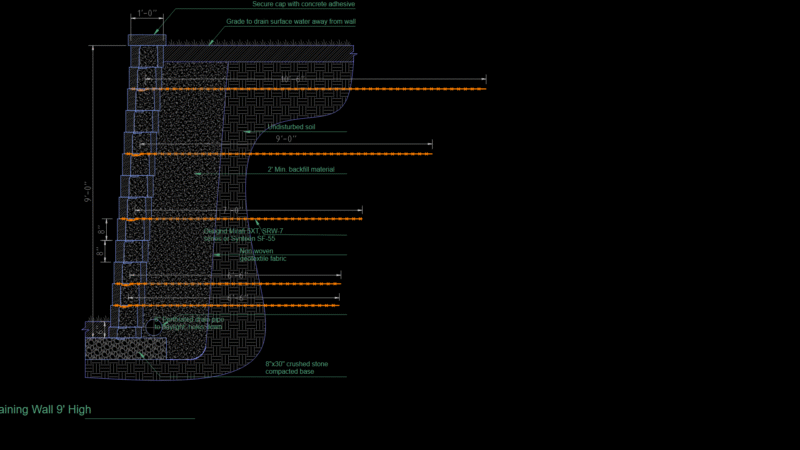This screenshot has width=800, height=450.
Task: Select the '8"x30" crushed stone compacted base' note
Action: click(x=296, y=368)
